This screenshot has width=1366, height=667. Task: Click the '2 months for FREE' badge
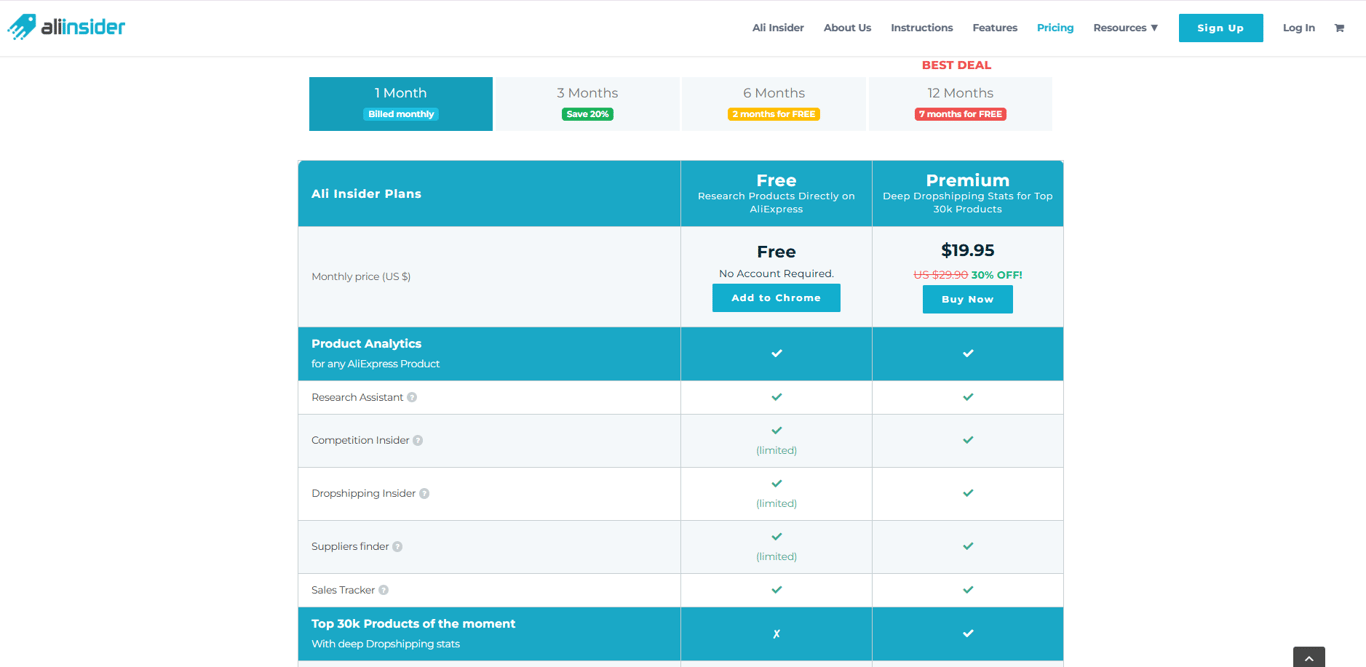click(774, 114)
